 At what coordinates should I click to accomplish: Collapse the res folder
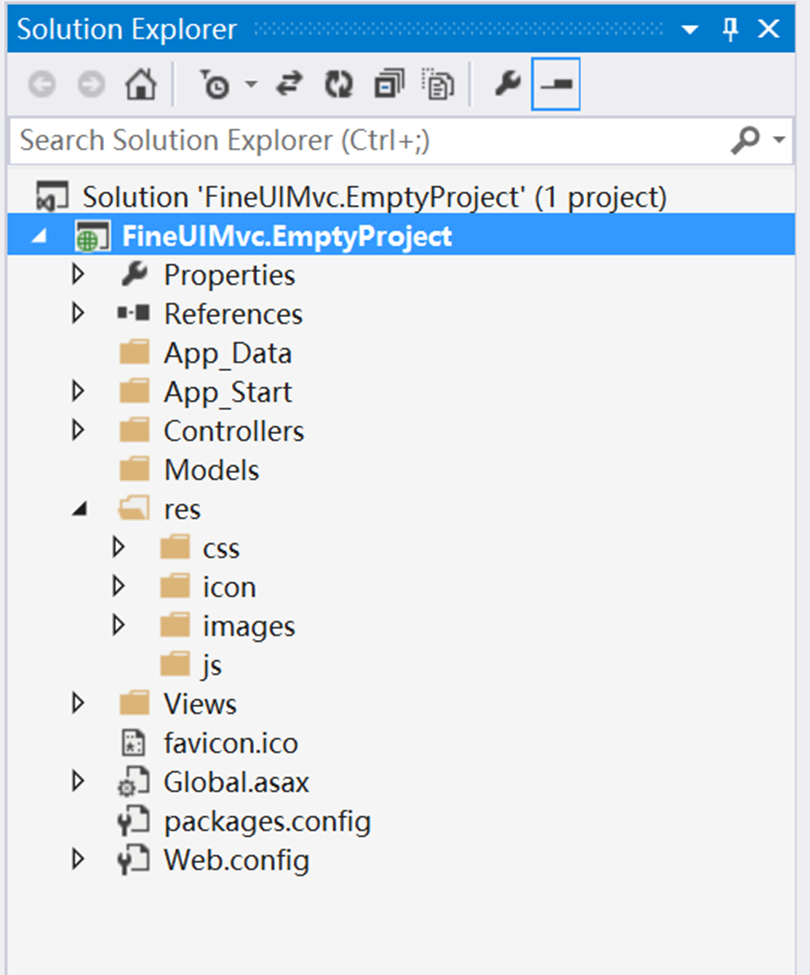[x=79, y=509]
